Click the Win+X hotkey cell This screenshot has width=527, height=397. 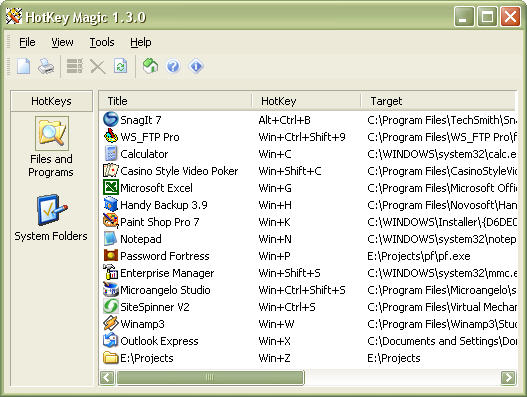274,341
